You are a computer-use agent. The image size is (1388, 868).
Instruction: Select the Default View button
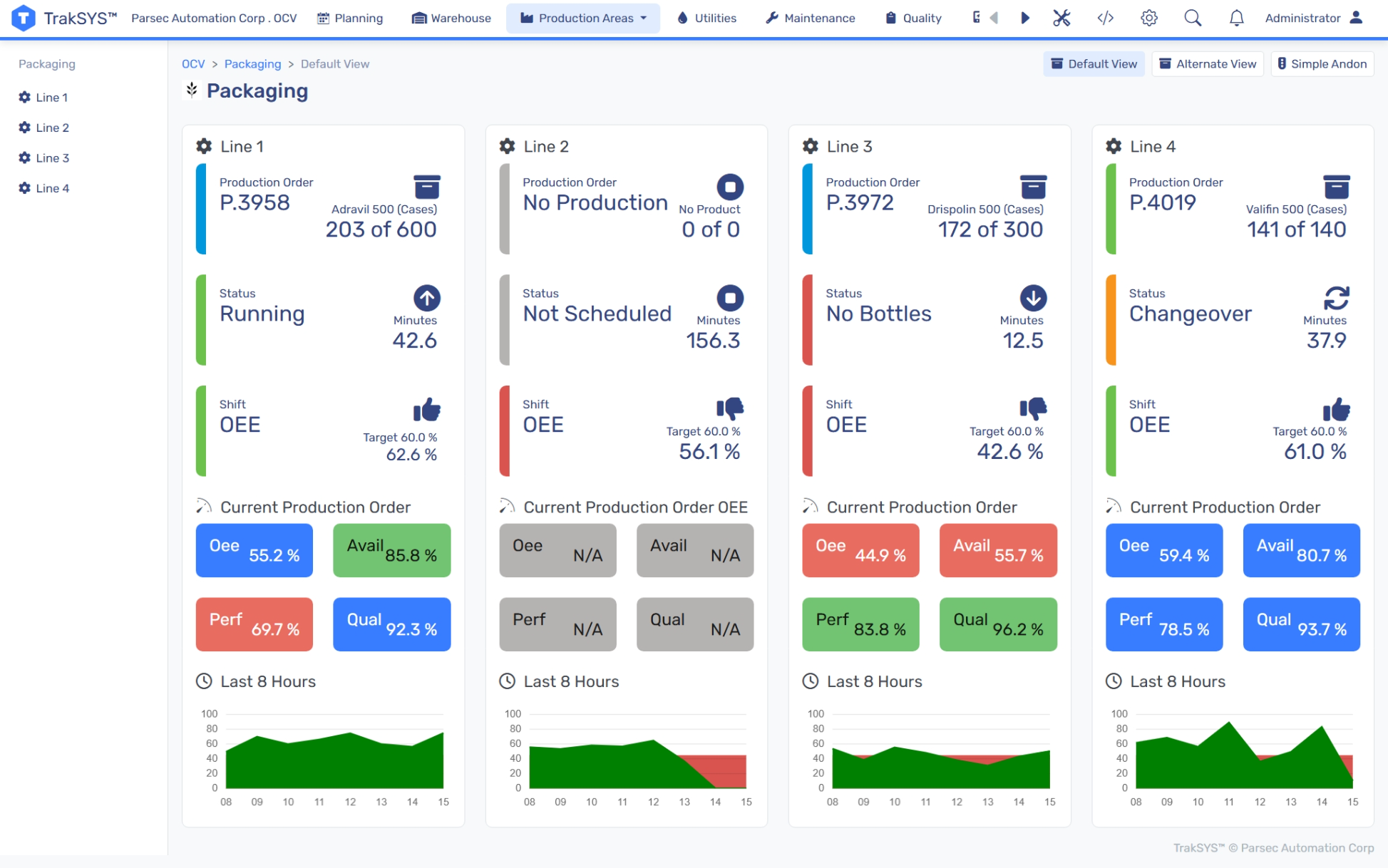point(1094,64)
